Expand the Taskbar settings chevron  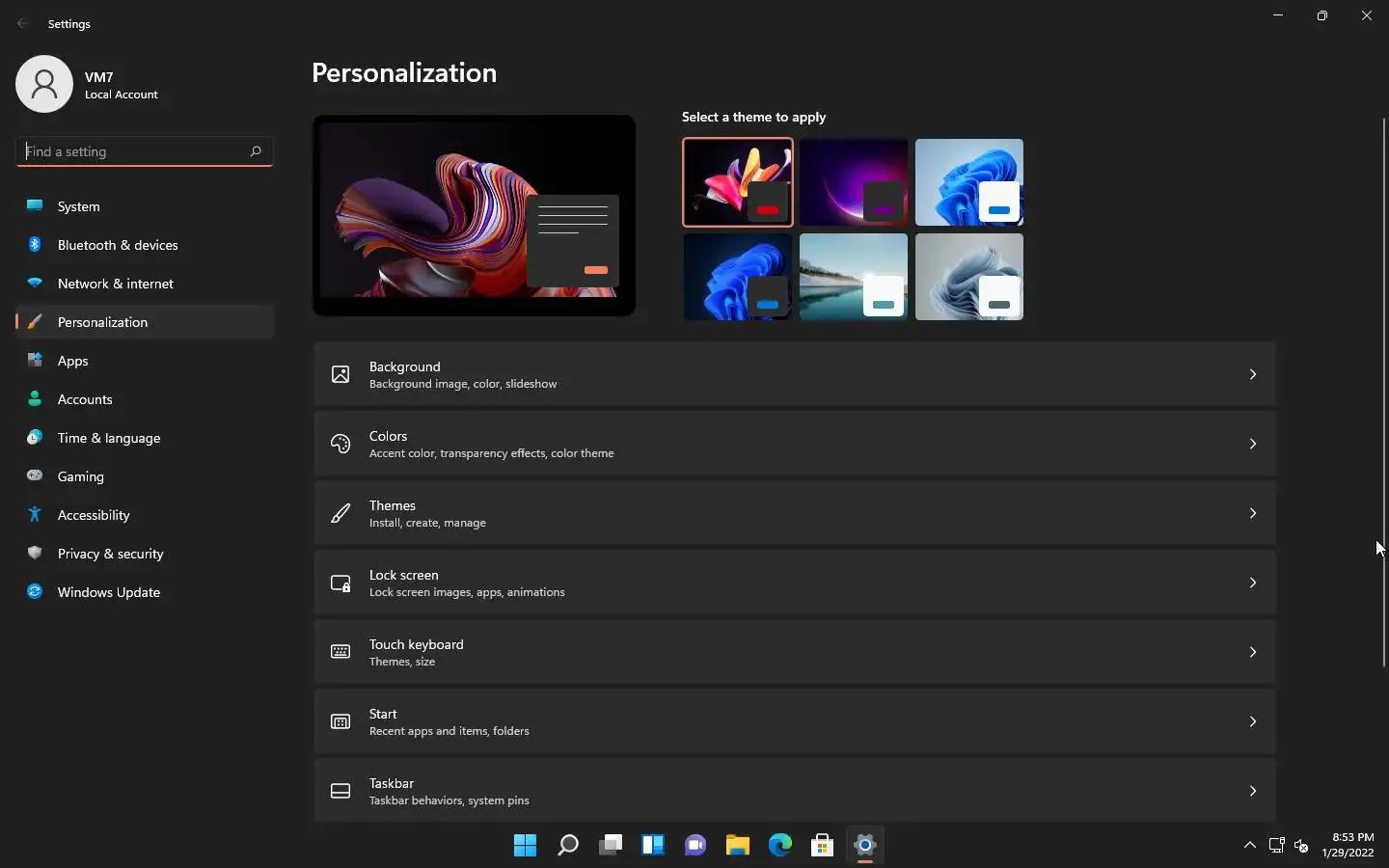click(1253, 791)
